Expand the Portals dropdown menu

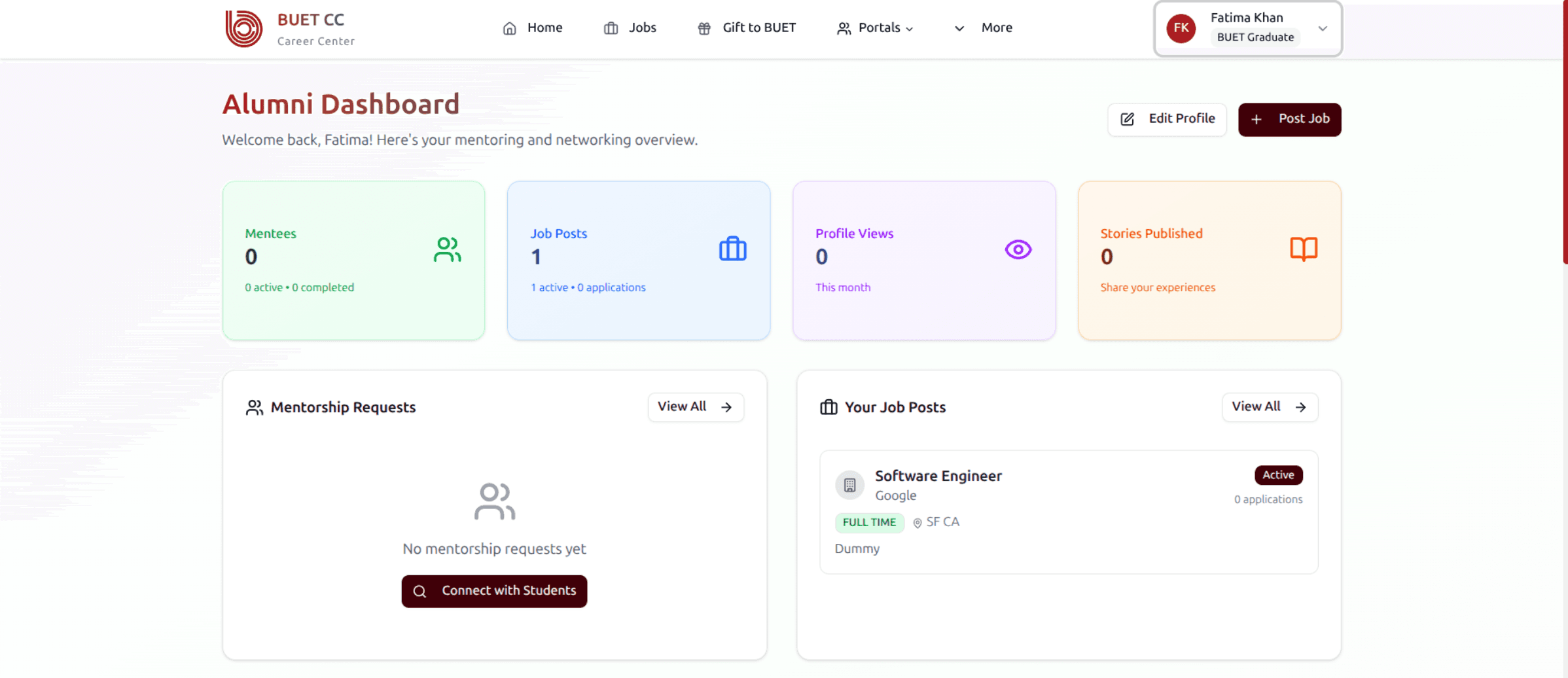[x=875, y=28]
